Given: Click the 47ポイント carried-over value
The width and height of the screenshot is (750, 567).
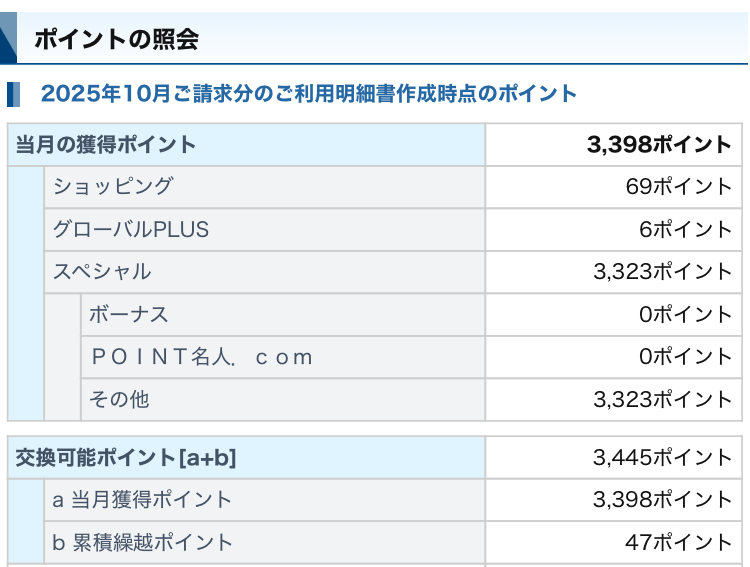Looking at the screenshot, I should pyautogui.click(x=678, y=542).
